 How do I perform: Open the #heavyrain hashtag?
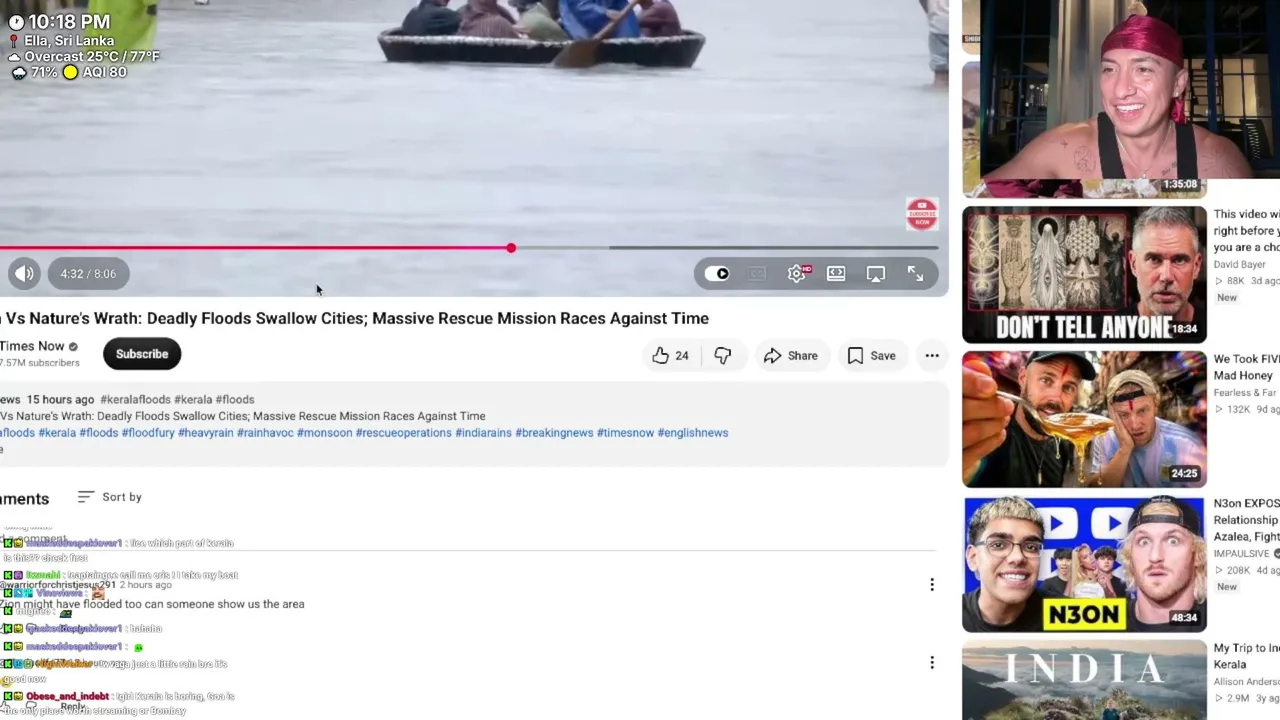[206, 433]
